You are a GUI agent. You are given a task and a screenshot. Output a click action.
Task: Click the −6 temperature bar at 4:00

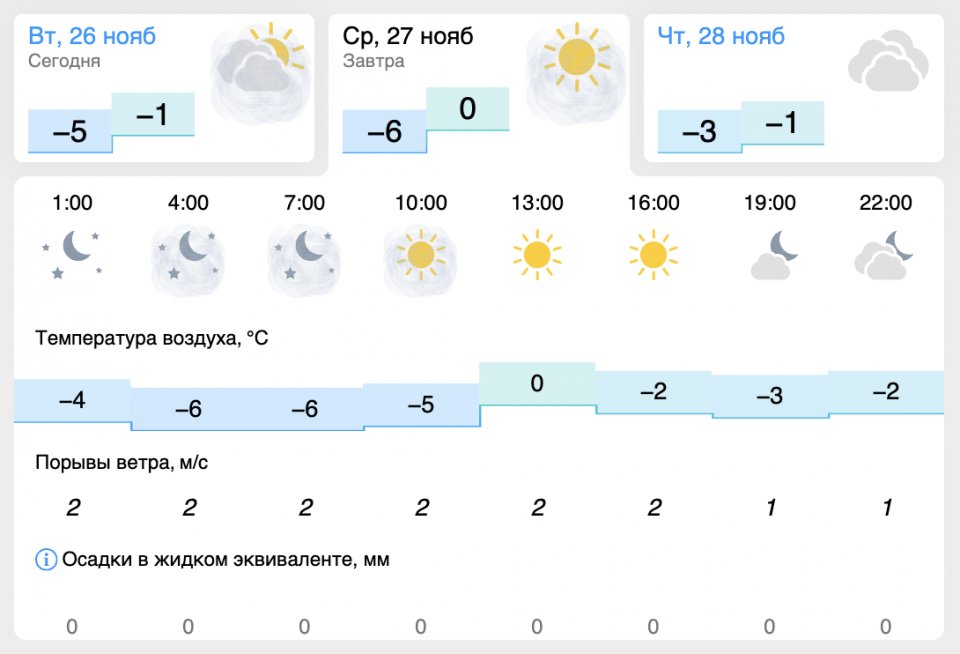click(x=188, y=409)
